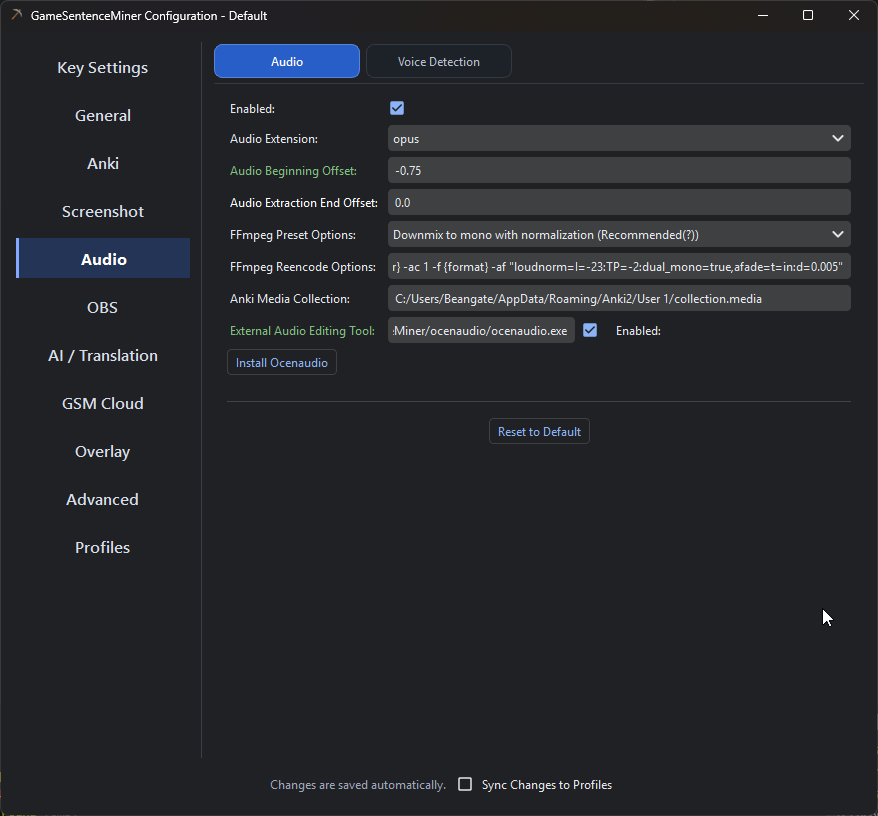Click the Install Ocenaudio button
Viewport: 878px width, 816px height.
coord(282,362)
